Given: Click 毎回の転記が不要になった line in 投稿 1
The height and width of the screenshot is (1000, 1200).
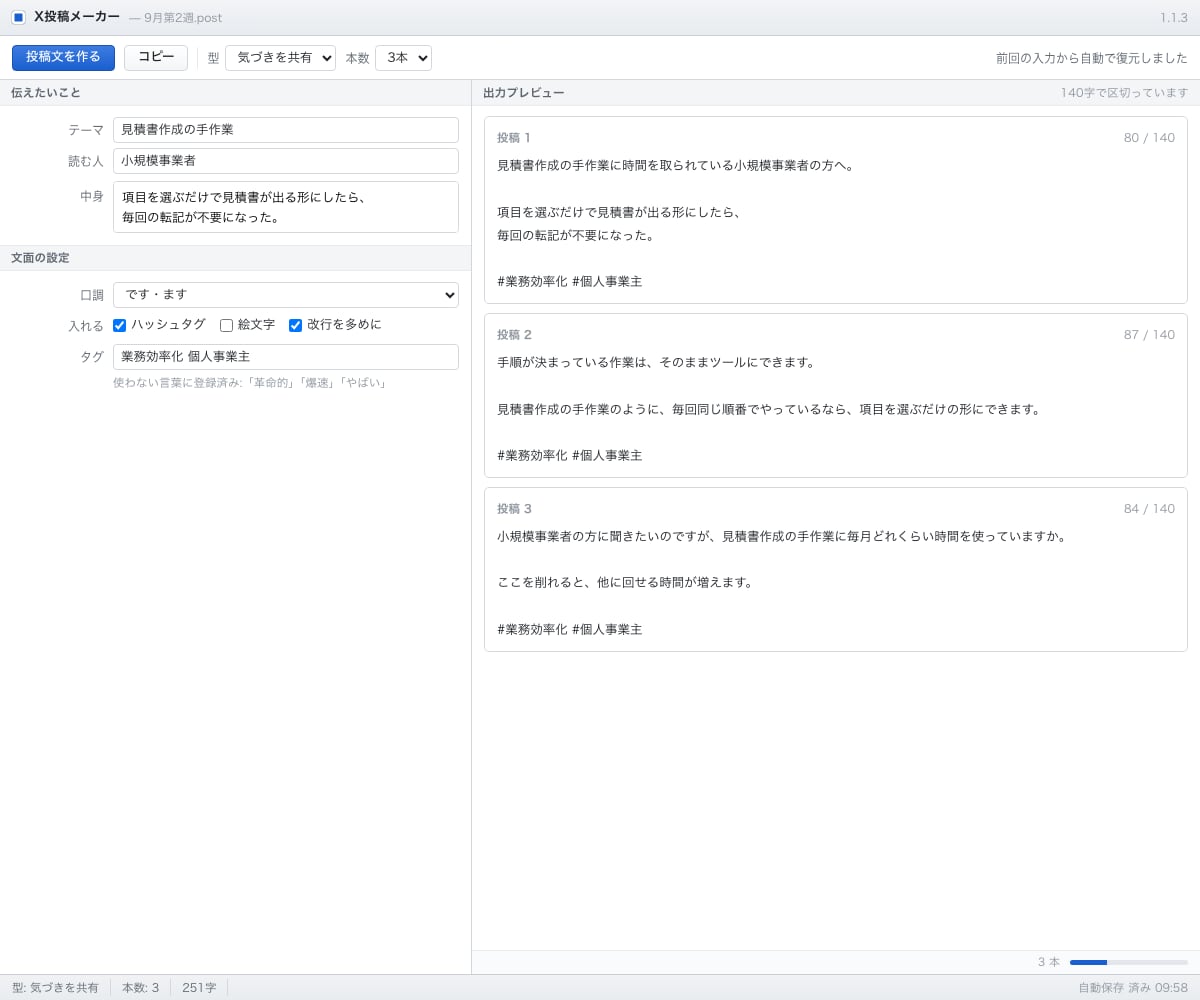Looking at the screenshot, I should click(x=576, y=236).
